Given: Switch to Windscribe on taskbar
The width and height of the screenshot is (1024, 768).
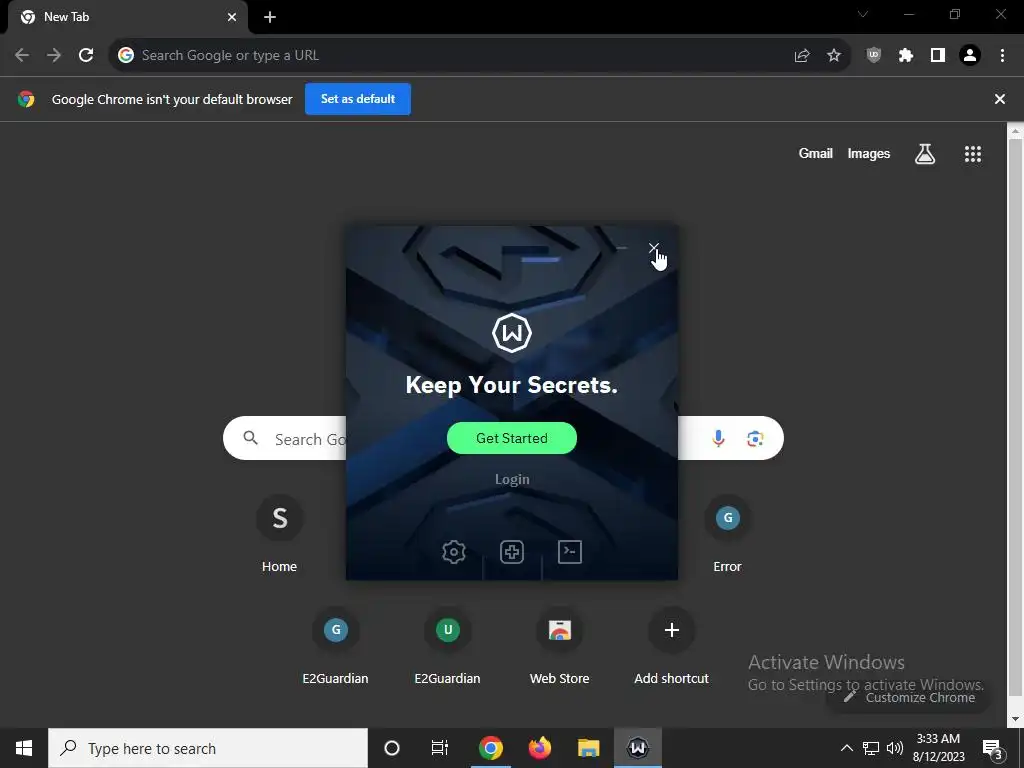Looking at the screenshot, I should point(638,748).
